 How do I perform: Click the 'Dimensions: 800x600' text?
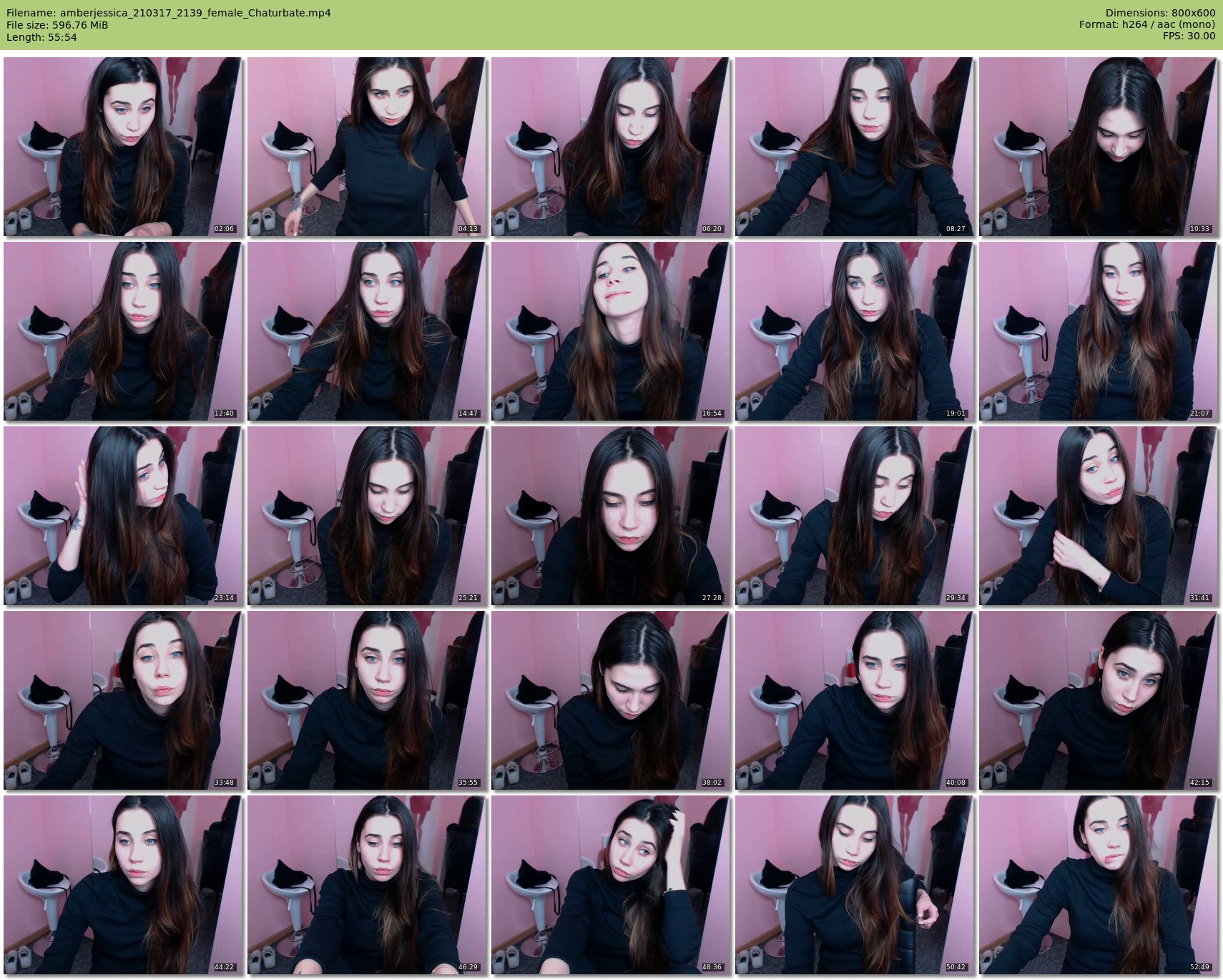(1160, 13)
